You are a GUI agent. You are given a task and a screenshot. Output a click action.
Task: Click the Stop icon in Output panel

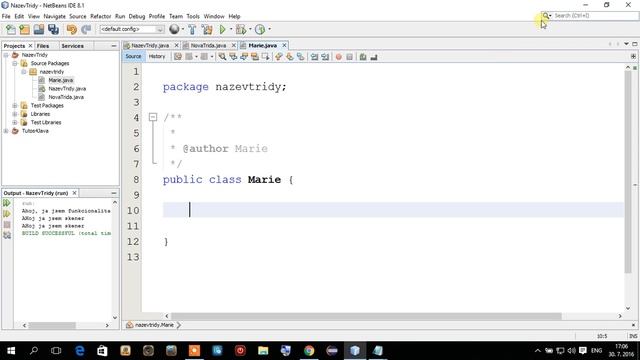7,224
